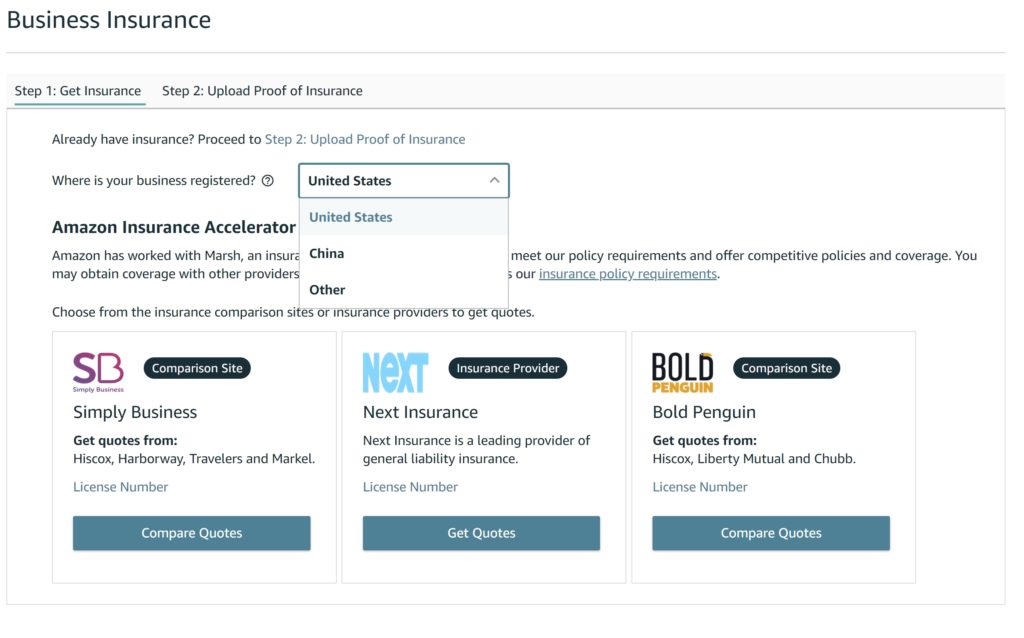Collapse the country dropdown chevron arrow
Screen dimensions: 1024x638
[494, 181]
